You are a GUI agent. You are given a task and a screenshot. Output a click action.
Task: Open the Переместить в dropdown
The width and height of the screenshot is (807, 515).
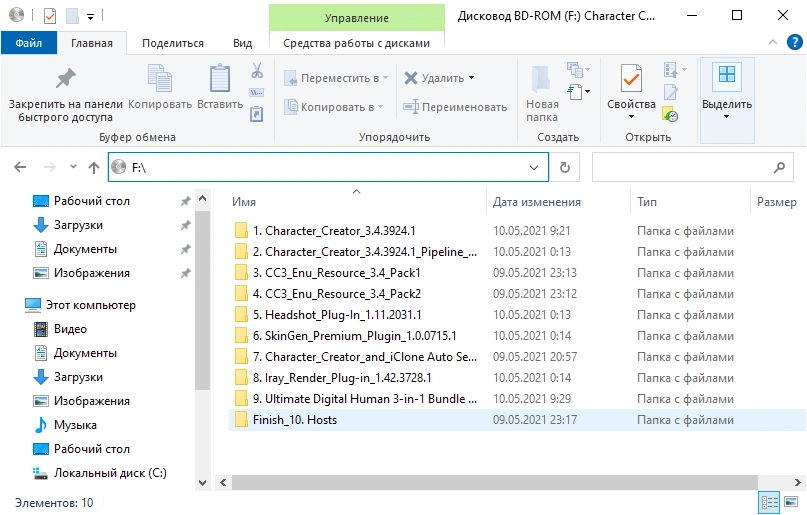337,78
